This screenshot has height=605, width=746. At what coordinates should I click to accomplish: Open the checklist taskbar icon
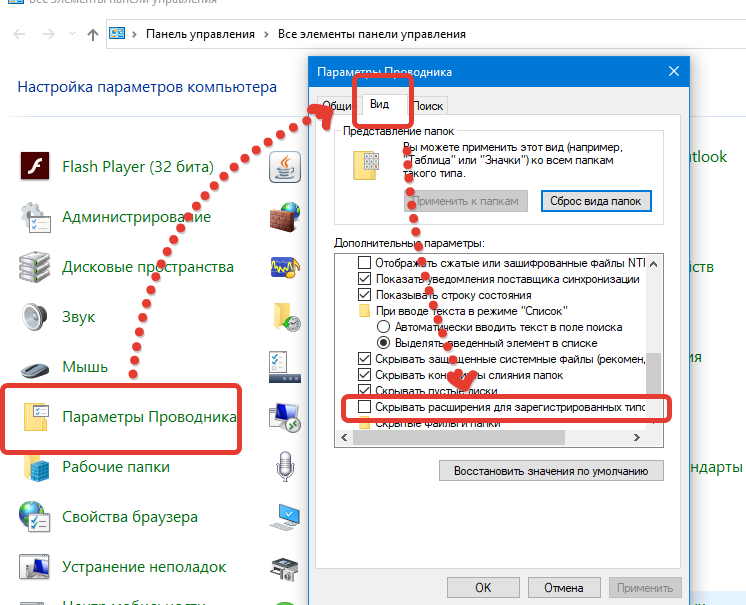click(285, 367)
